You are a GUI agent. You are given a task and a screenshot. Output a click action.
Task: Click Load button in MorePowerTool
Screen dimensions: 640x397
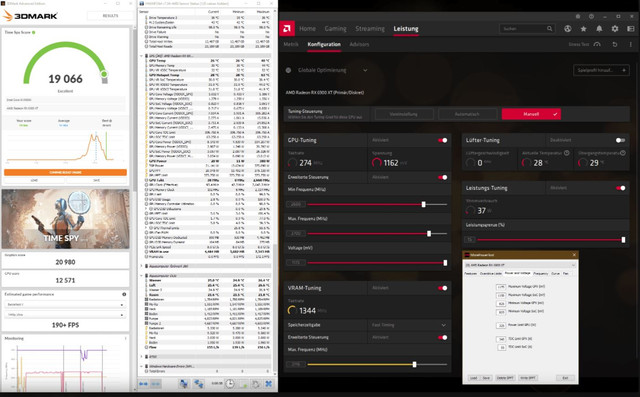473,378
